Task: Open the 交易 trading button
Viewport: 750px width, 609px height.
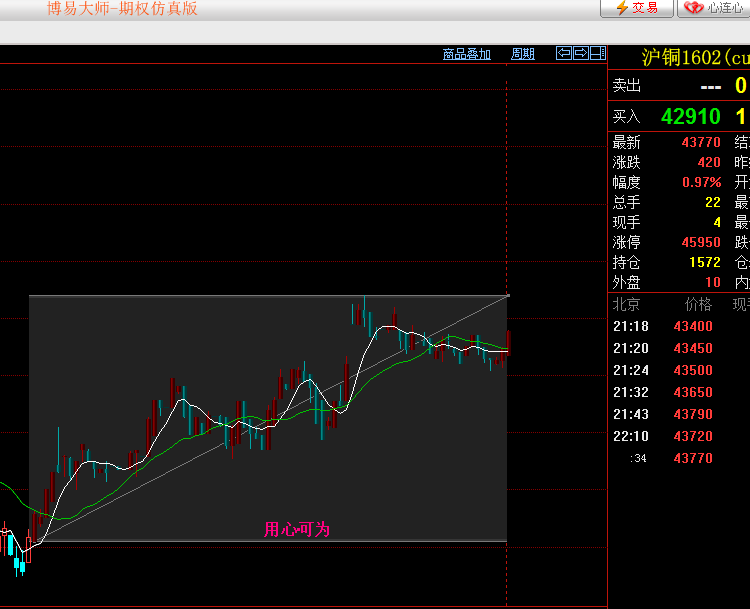Action: [637, 8]
